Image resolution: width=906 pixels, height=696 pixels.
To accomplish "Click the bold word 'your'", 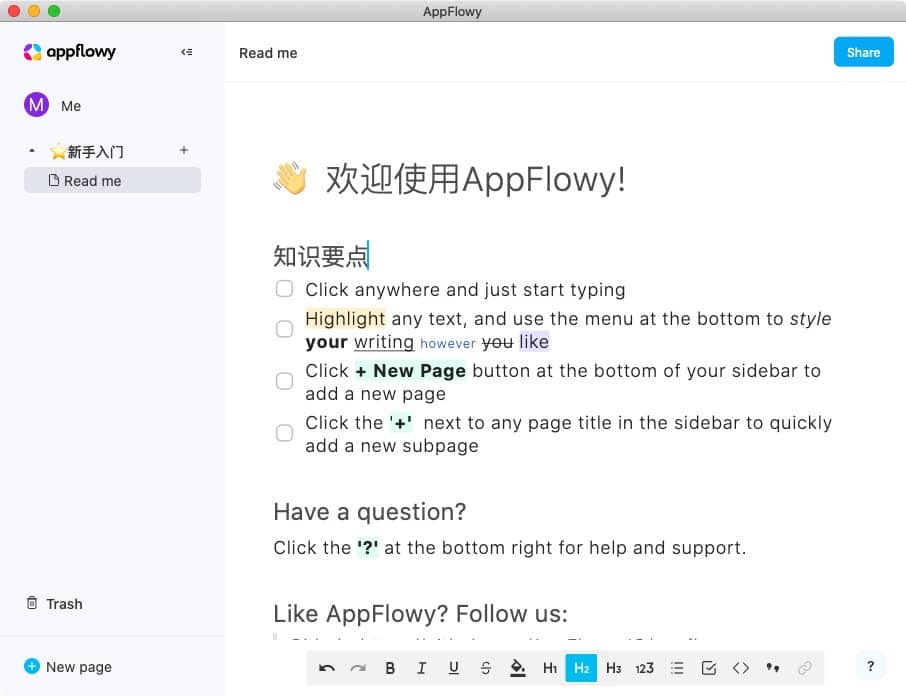I will (326, 343).
